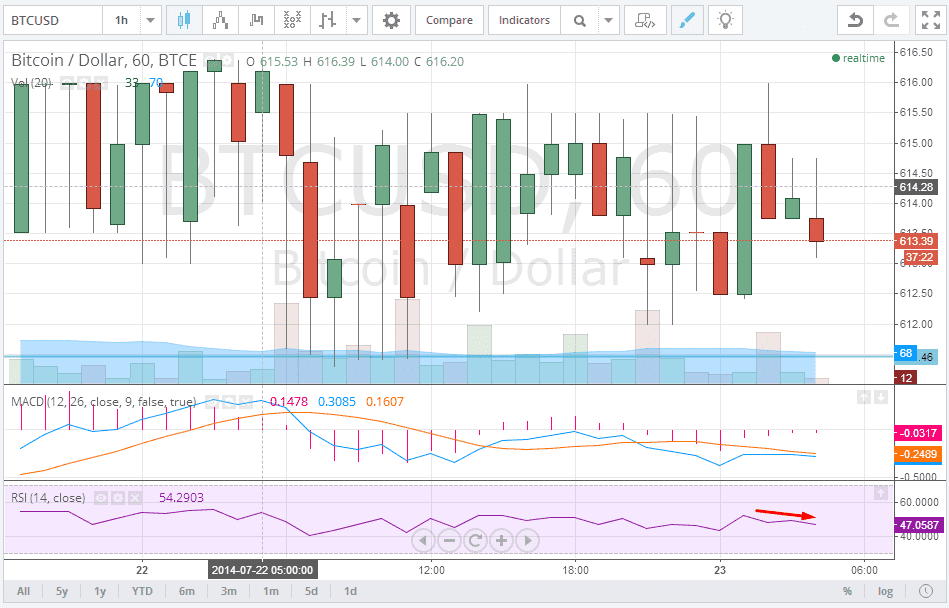Open the Indicators menu
Viewport: 949px width, 608px height.
(524, 20)
